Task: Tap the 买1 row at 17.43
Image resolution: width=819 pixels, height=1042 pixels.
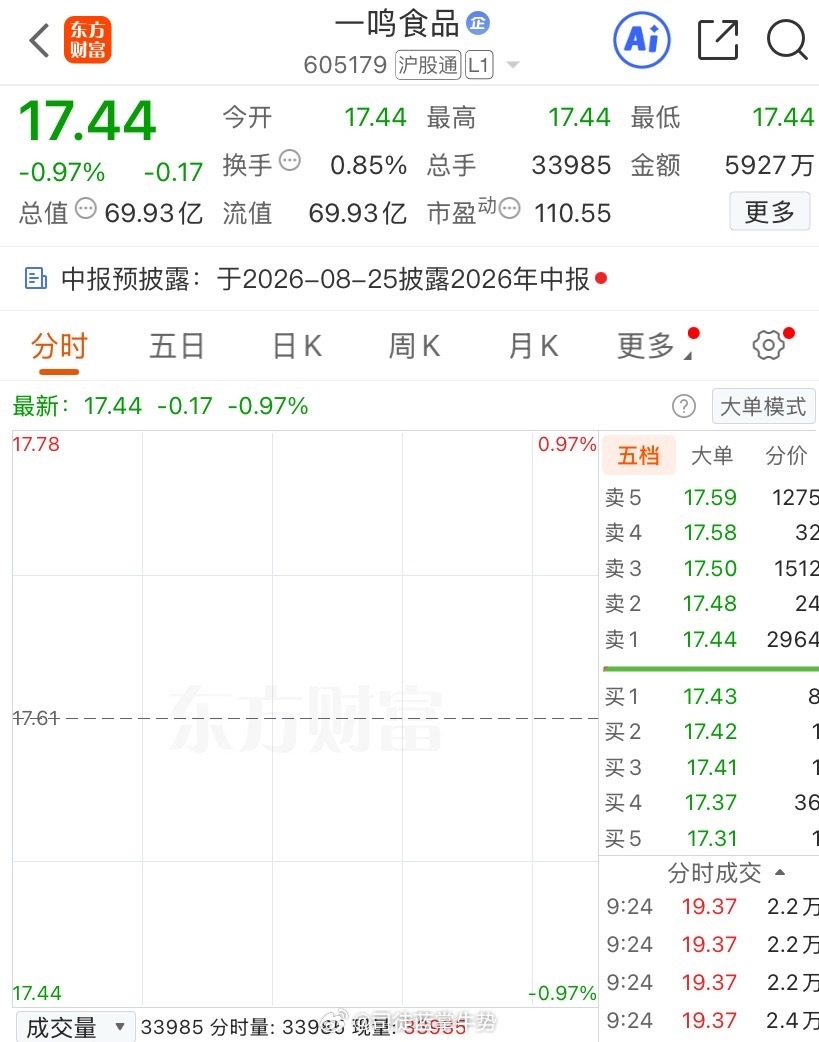Action: (711, 696)
